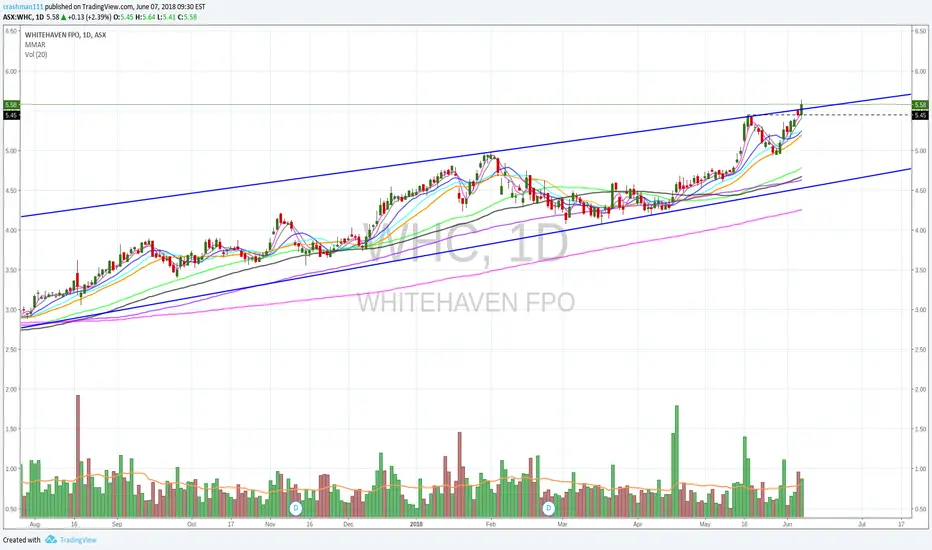The width and height of the screenshot is (932, 550).
Task: Click the TradingView text beside 'Created with'
Action: pyautogui.click(x=78, y=540)
